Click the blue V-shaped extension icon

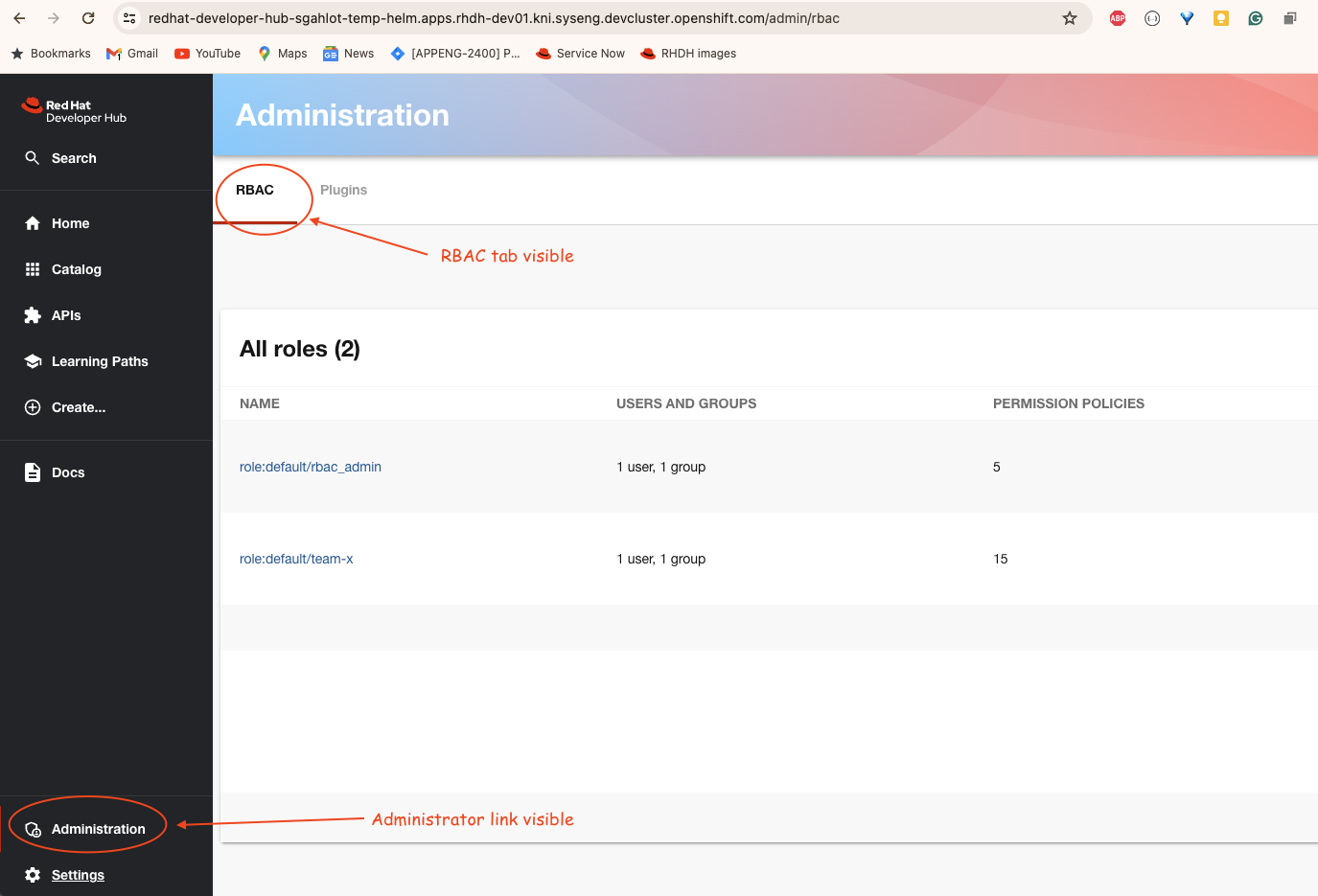click(x=1187, y=18)
